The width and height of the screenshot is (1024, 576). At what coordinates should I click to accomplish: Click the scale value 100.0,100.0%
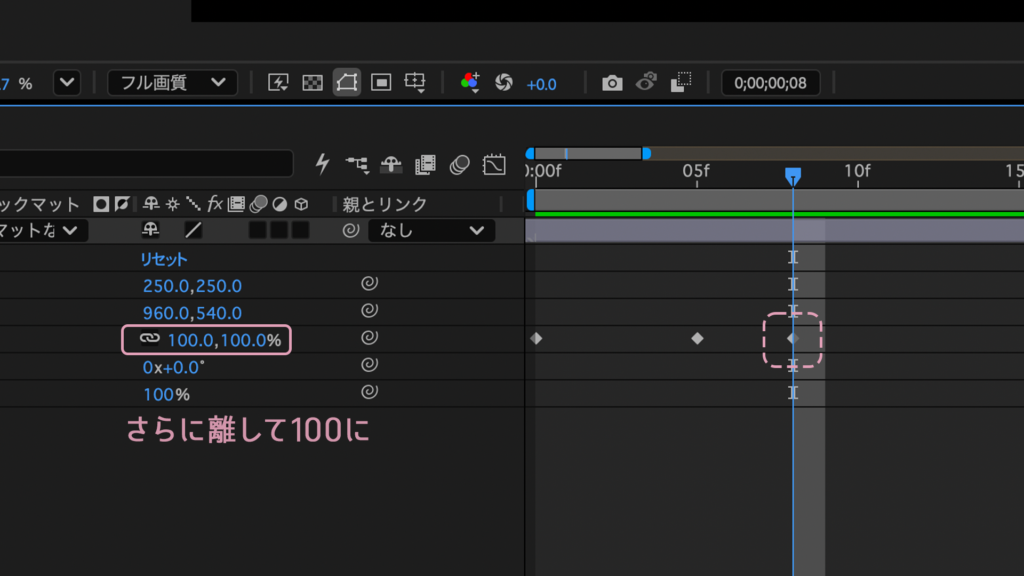pos(224,340)
